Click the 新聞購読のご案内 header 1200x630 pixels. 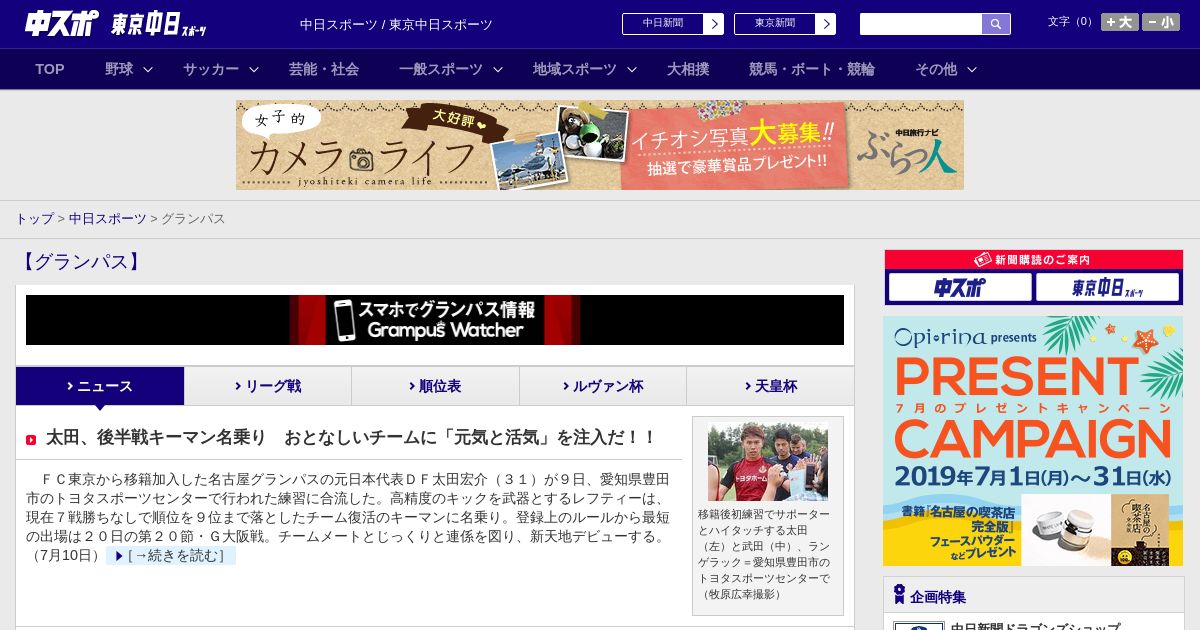[1033, 259]
